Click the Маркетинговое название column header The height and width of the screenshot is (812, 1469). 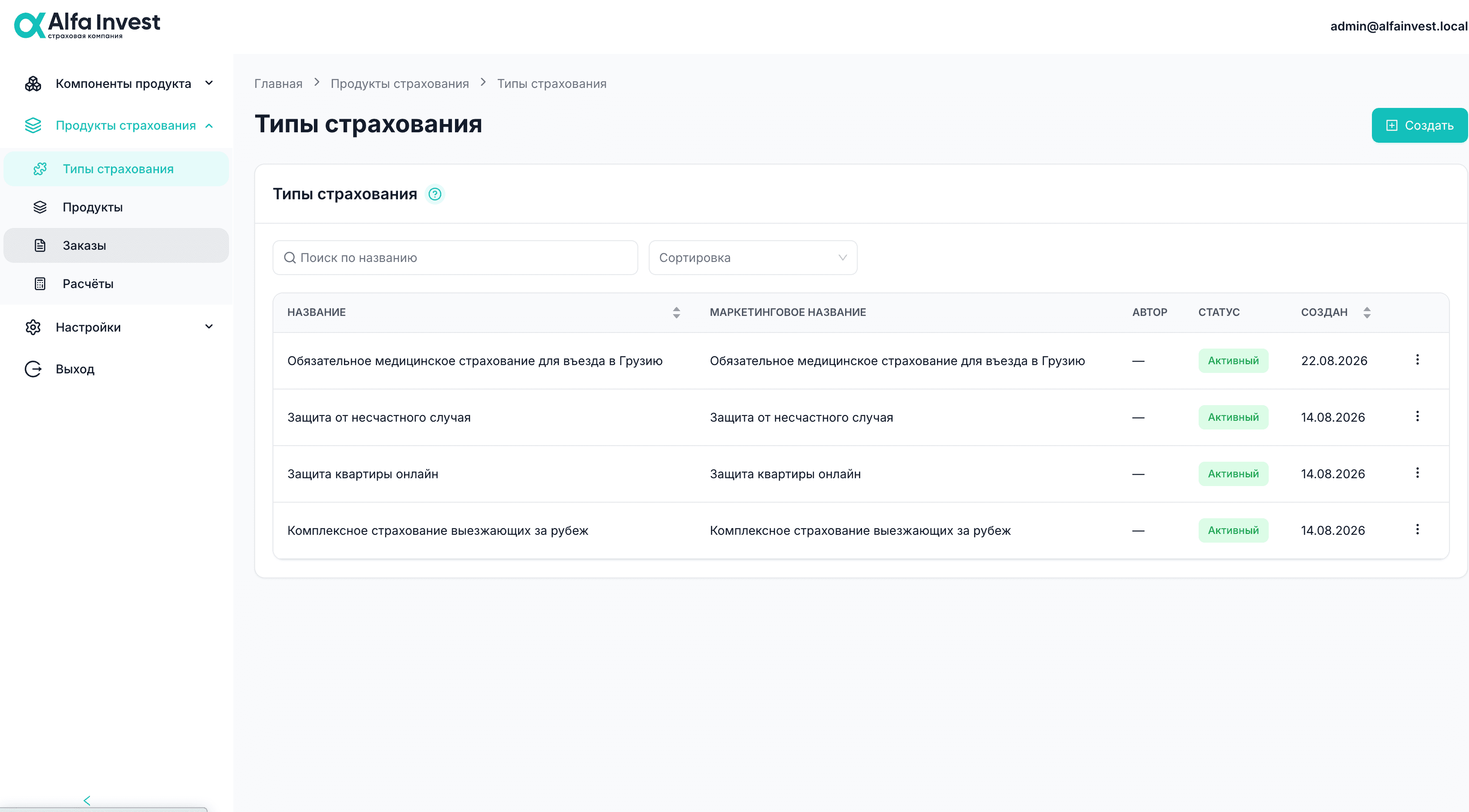(x=788, y=312)
